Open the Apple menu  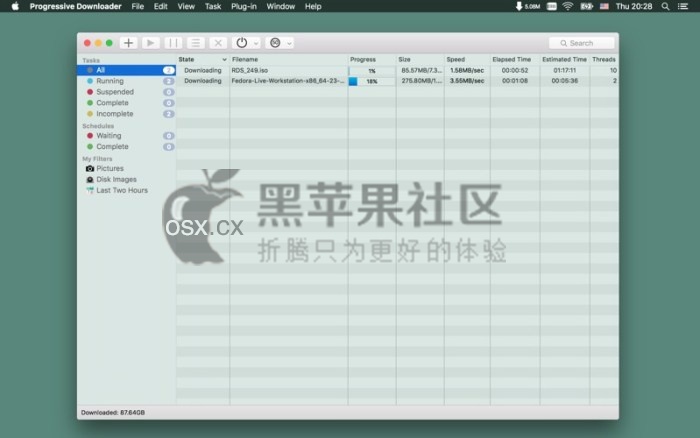(15, 6)
